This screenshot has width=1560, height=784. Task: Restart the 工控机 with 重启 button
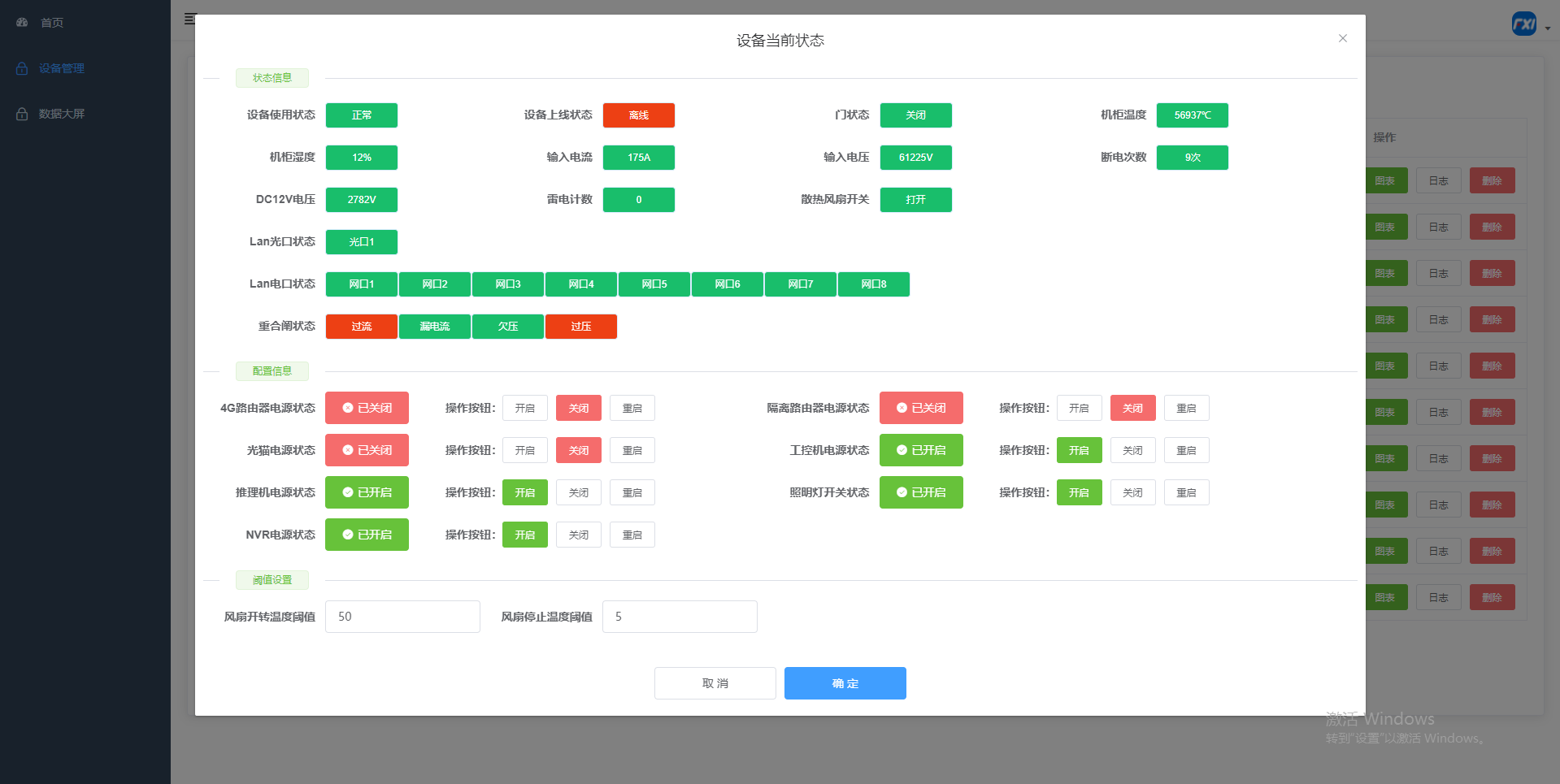tap(1186, 450)
